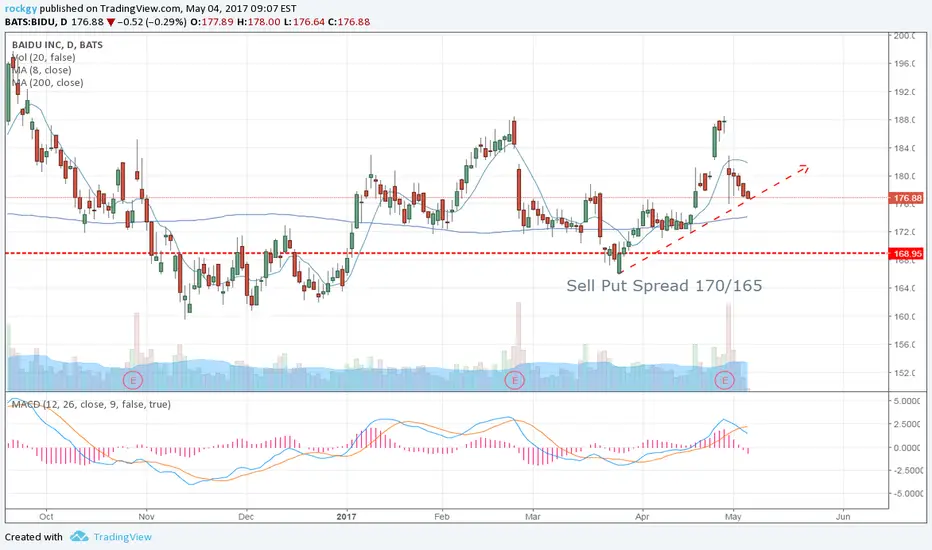Image resolution: width=932 pixels, height=550 pixels.
Task: Click the -5.0000 MACD axis label
Action: point(906,494)
